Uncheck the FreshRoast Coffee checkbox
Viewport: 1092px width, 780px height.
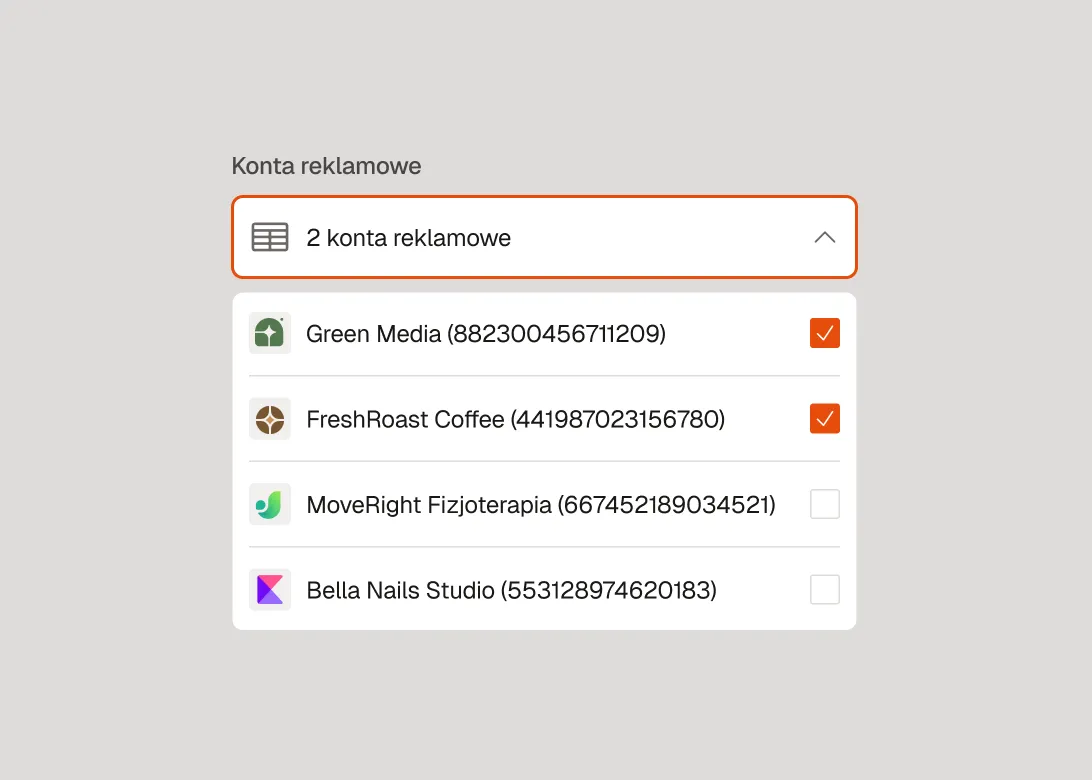(824, 418)
